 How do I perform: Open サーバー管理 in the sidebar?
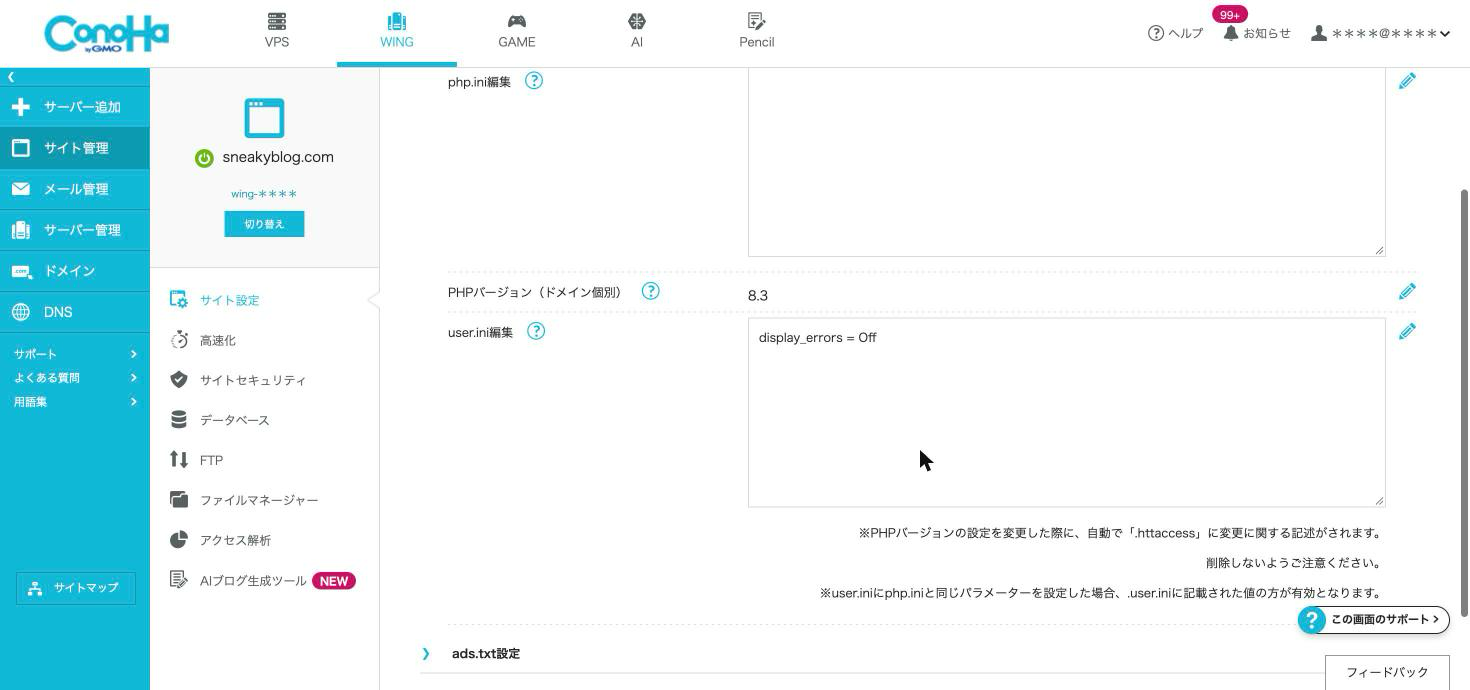pyautogui.click(x=75, y=230)
